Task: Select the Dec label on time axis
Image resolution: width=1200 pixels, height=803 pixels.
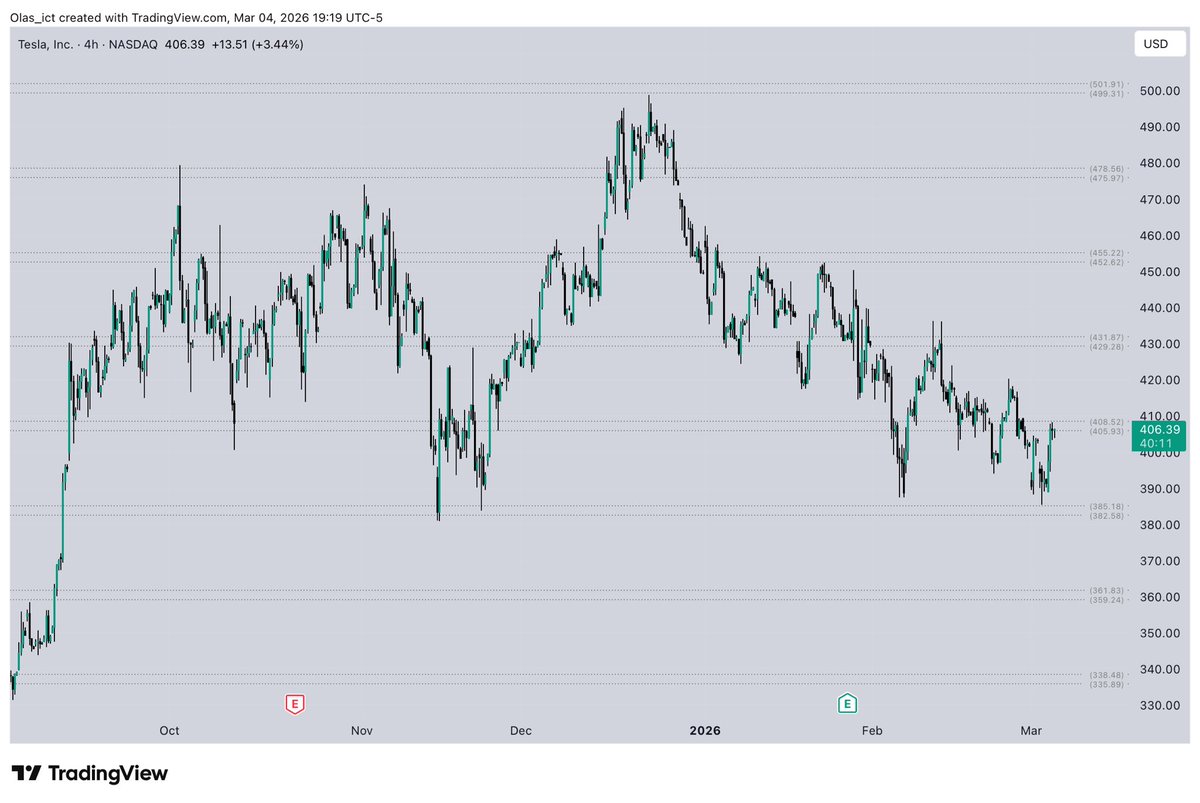Action: coord(521,731)
